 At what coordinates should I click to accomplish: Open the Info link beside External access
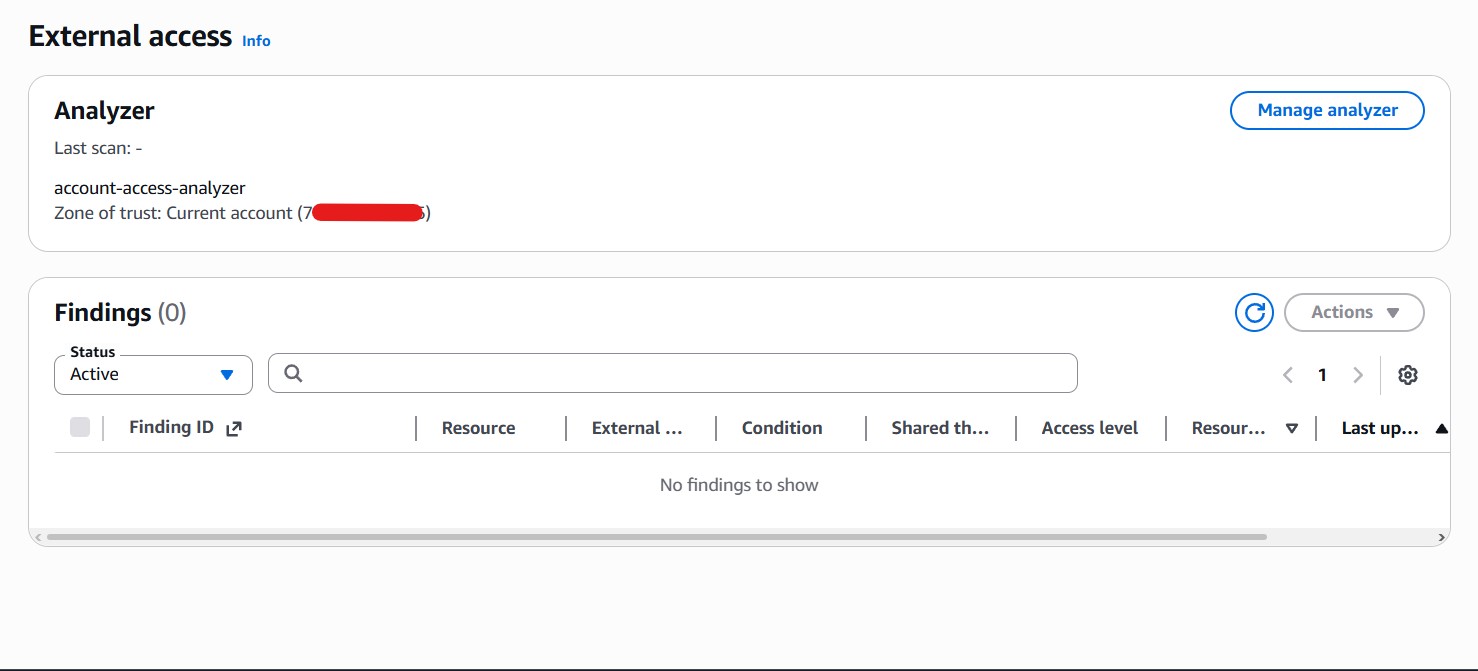coord(256,41)
